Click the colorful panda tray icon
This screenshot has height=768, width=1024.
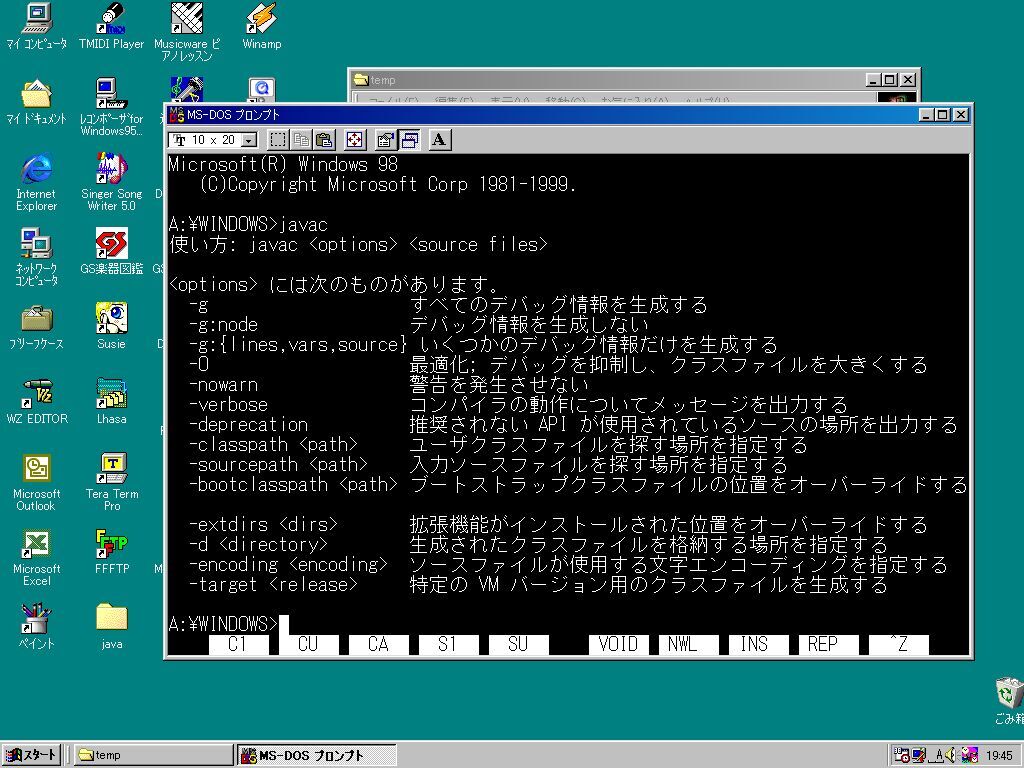point(969,755)
